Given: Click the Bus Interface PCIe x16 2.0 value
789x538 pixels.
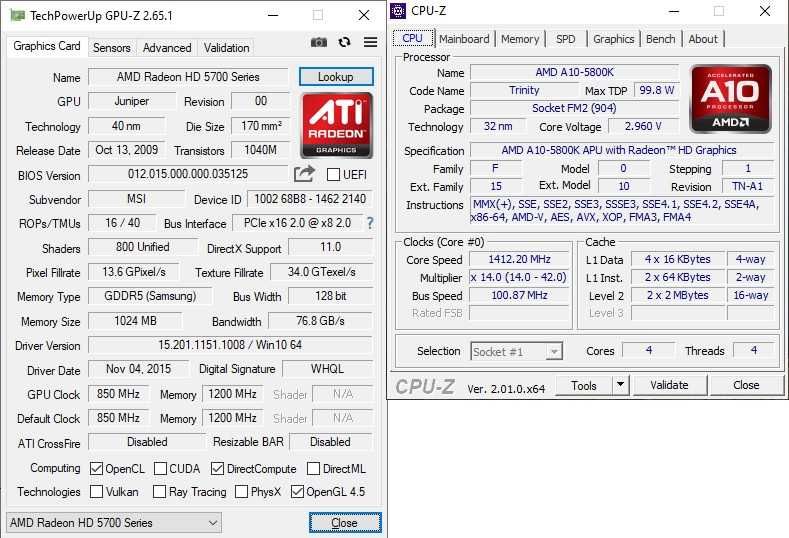Looking at the screenshot, I should [297, 223].
